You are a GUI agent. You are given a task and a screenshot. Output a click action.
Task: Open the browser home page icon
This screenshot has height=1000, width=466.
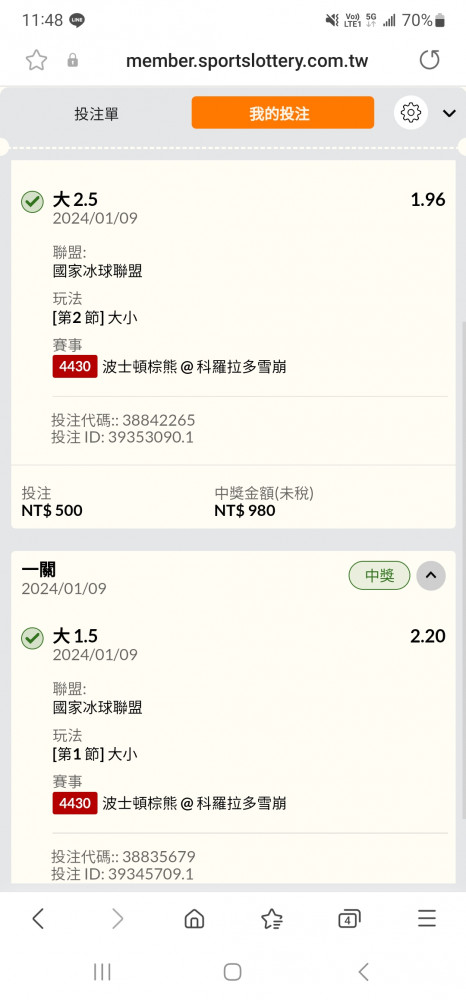click(194, 918)
